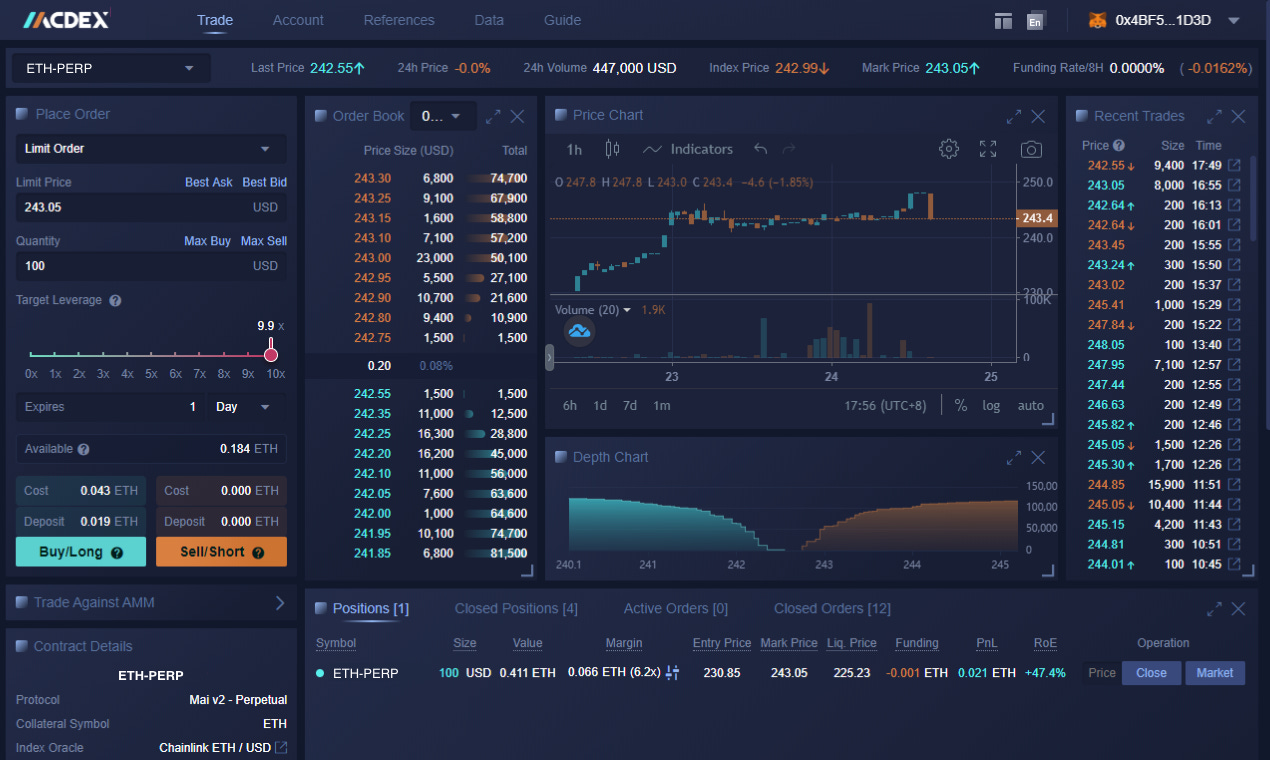This screenshot has height=760, width=1270.
Task: Open the ETH-PERP contract selector dropdown
Action: pyautogui.click(x=111, y=69)
